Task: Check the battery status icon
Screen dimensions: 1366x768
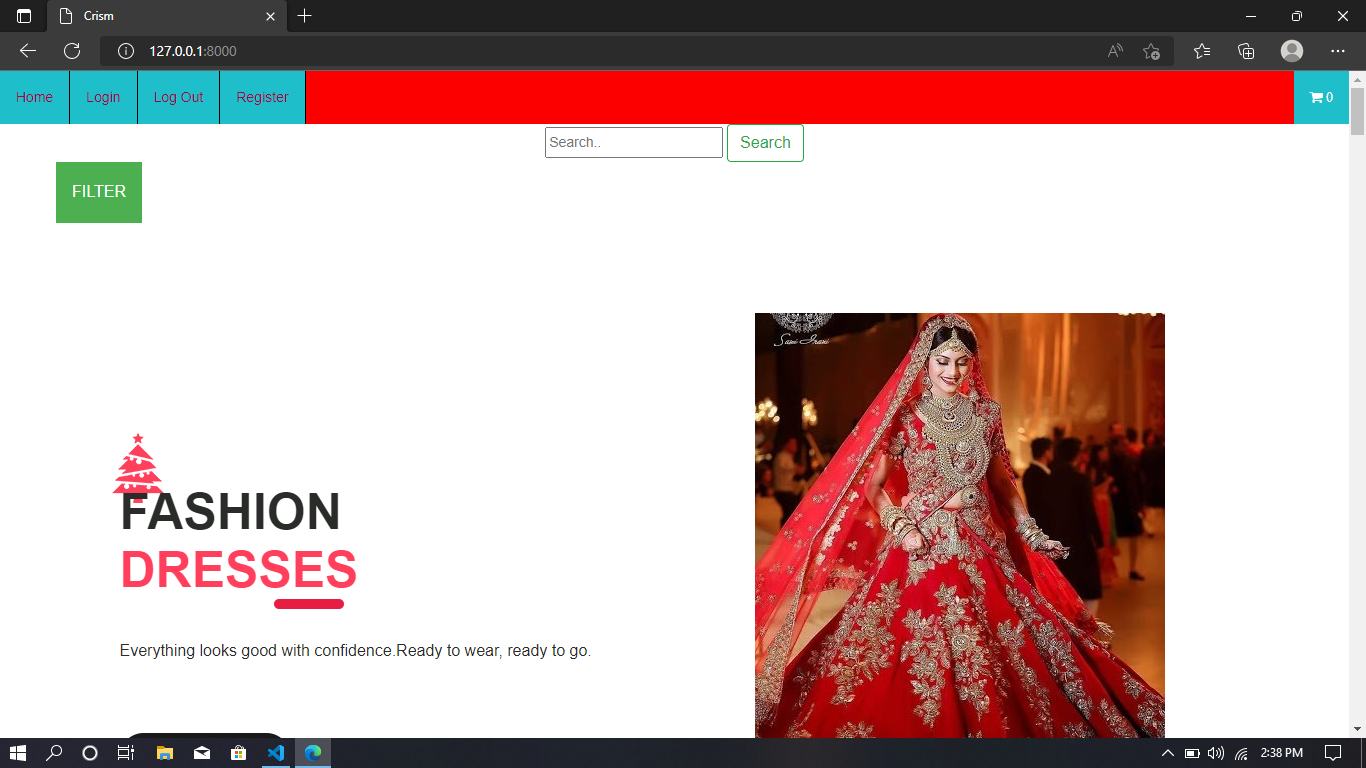Action: tap(1192, 753)
